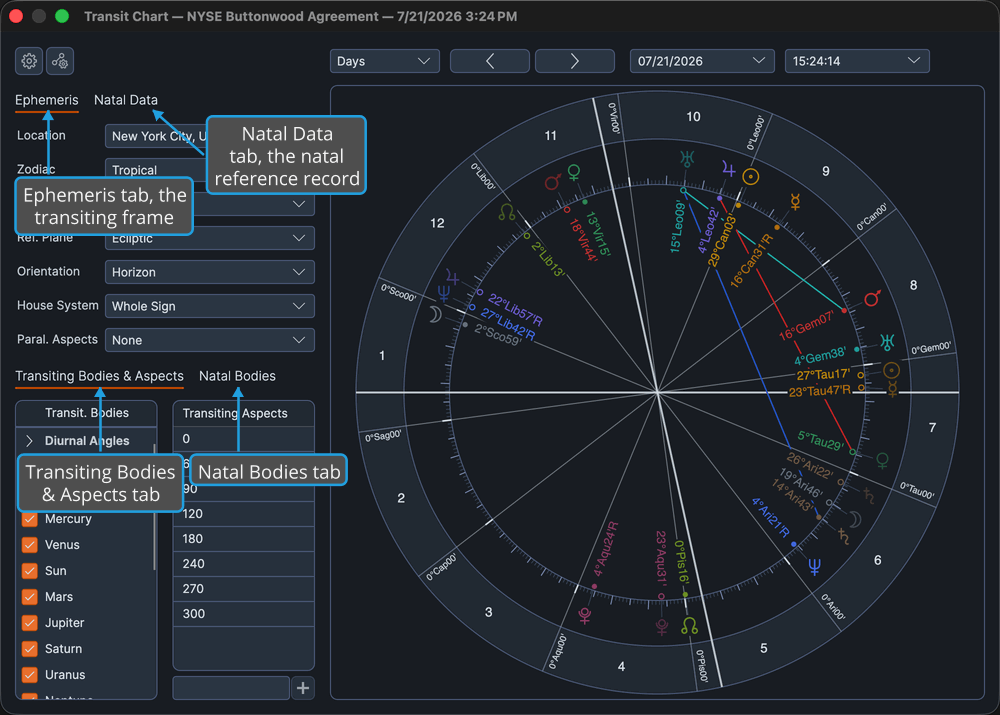Select the 300 aspect row
The height and width of the screenshot is (715, 1000).
244,614
